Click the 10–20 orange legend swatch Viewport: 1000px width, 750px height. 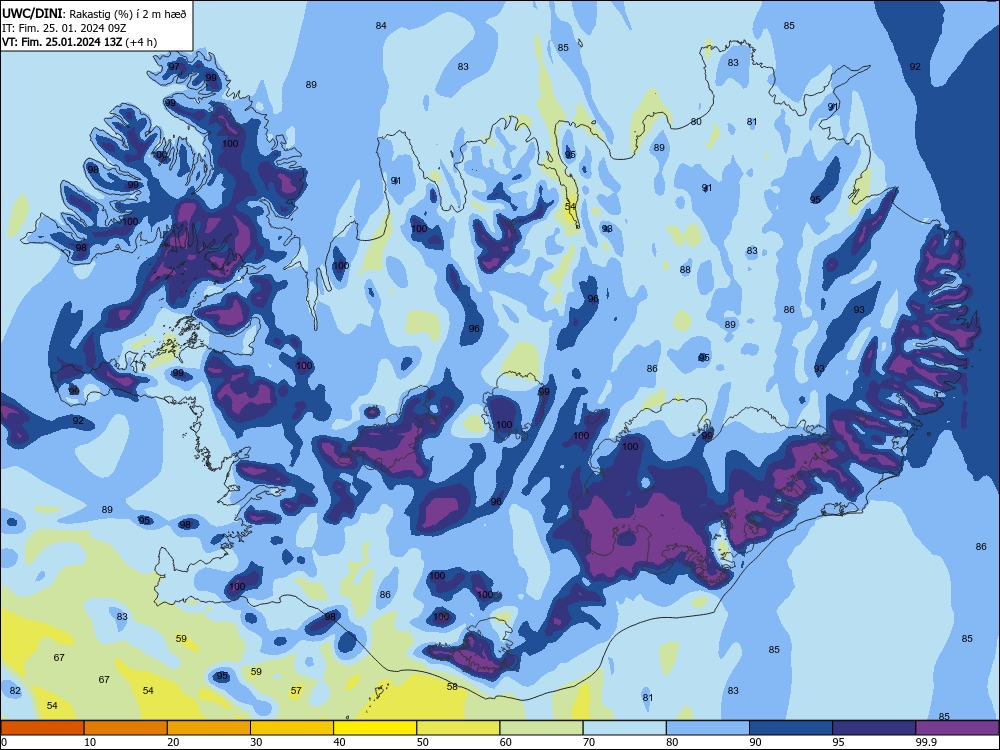pyautogui.click(x=126, y=728)
